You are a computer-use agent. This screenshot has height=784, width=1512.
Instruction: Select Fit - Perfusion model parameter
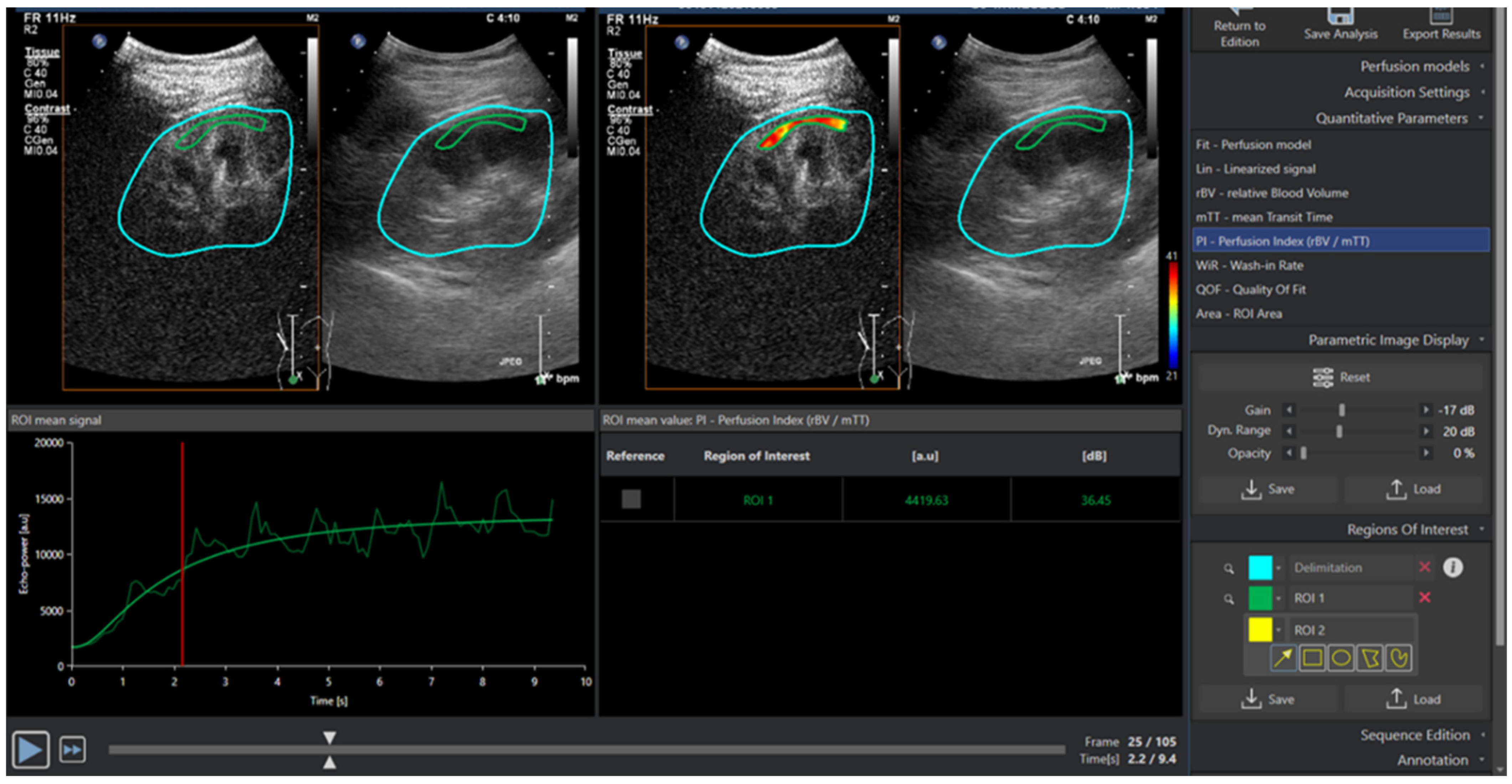click(x=1341, y=144)
